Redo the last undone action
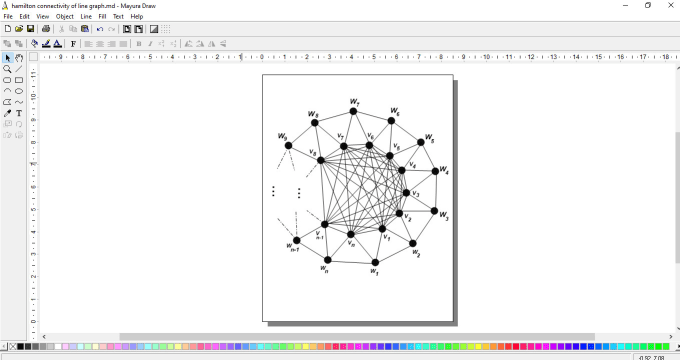The image size is (680, 360). pos(111,29)
